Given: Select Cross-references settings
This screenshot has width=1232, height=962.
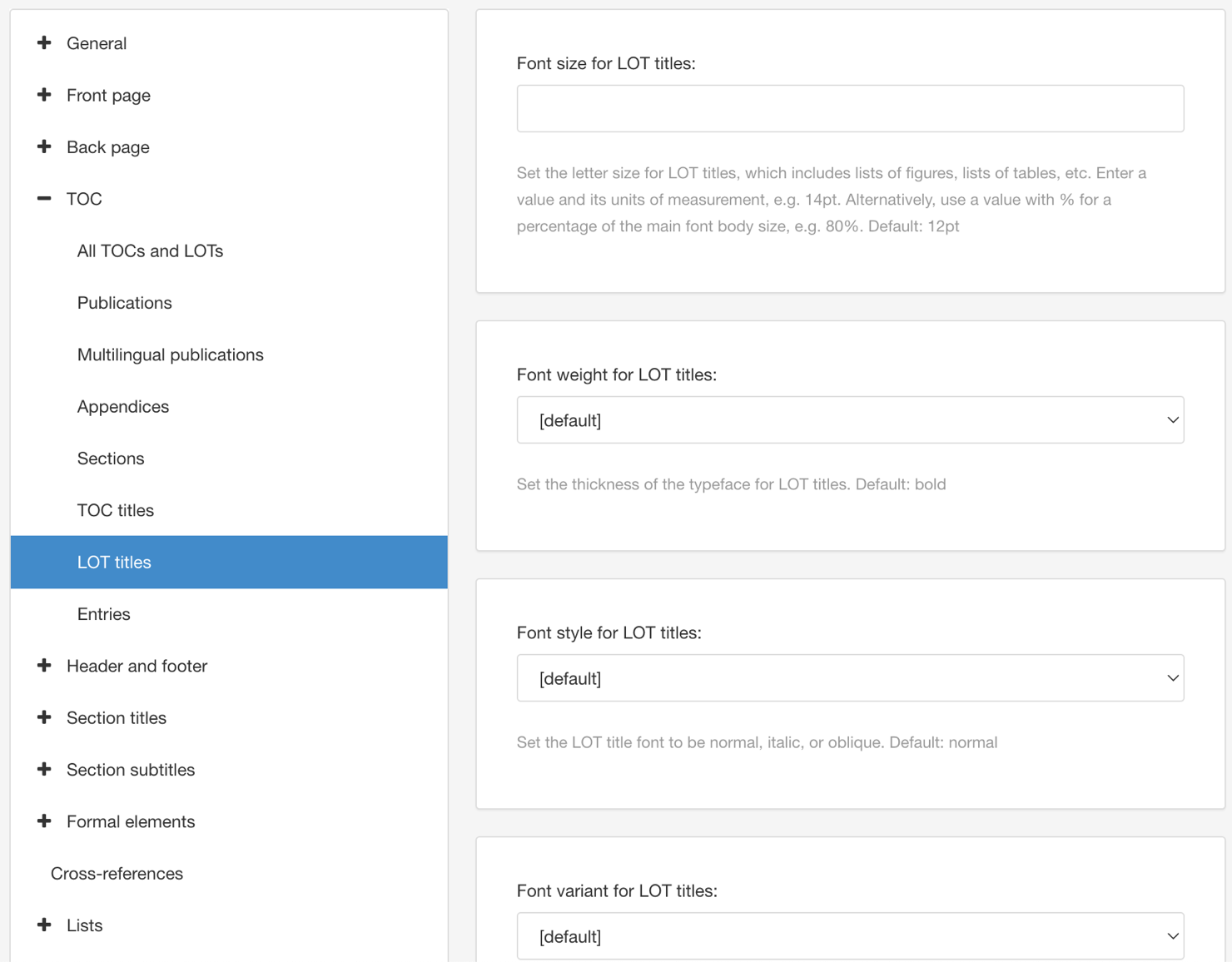Looking at the screenshot, I should pos(117,873).
